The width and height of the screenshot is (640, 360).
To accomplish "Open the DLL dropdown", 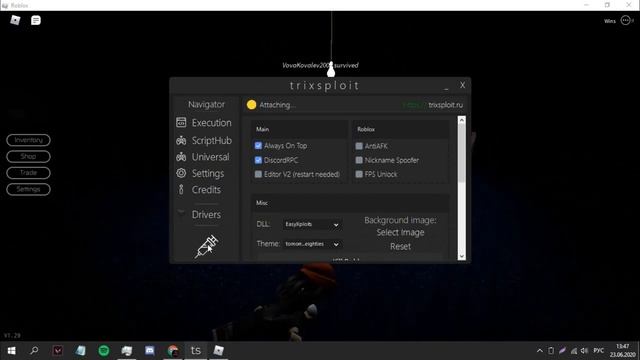I will [x=312, y=224].
